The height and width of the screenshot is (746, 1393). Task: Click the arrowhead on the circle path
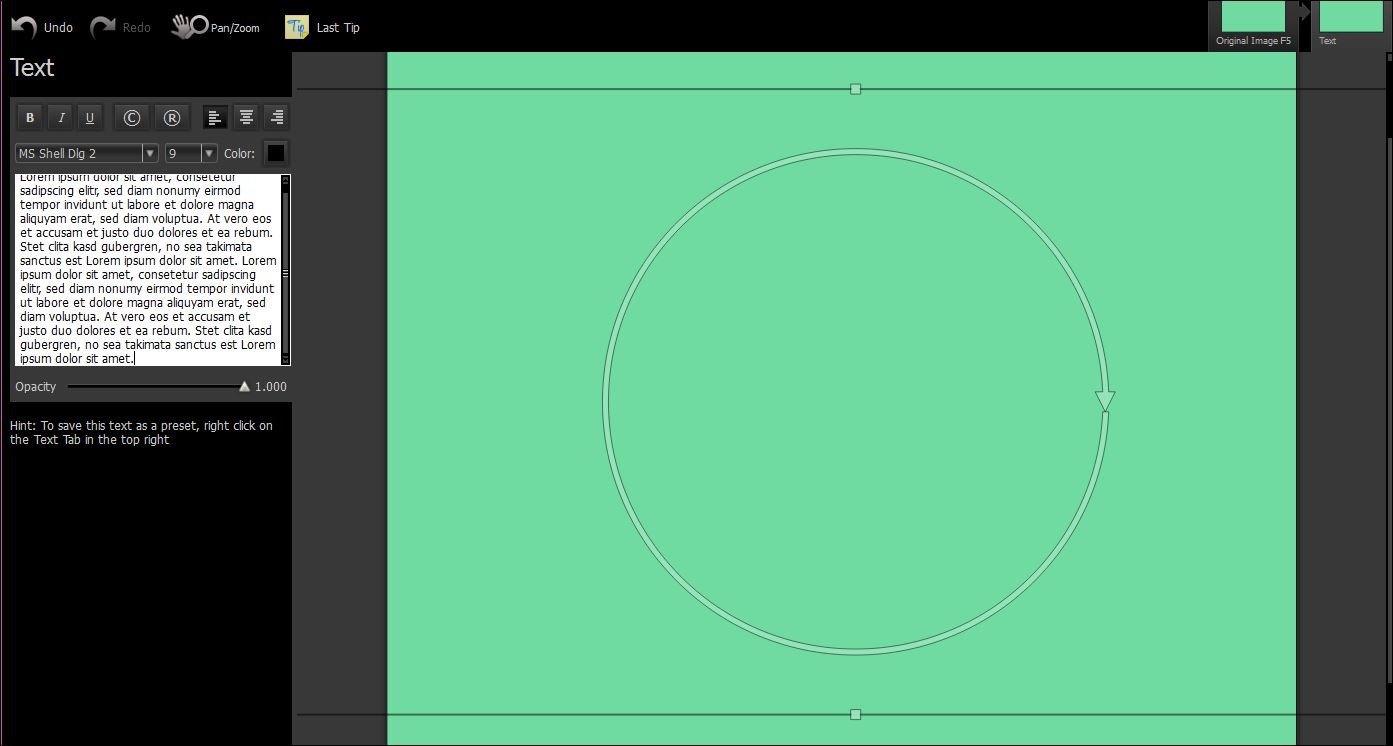tap(1105, 401)
